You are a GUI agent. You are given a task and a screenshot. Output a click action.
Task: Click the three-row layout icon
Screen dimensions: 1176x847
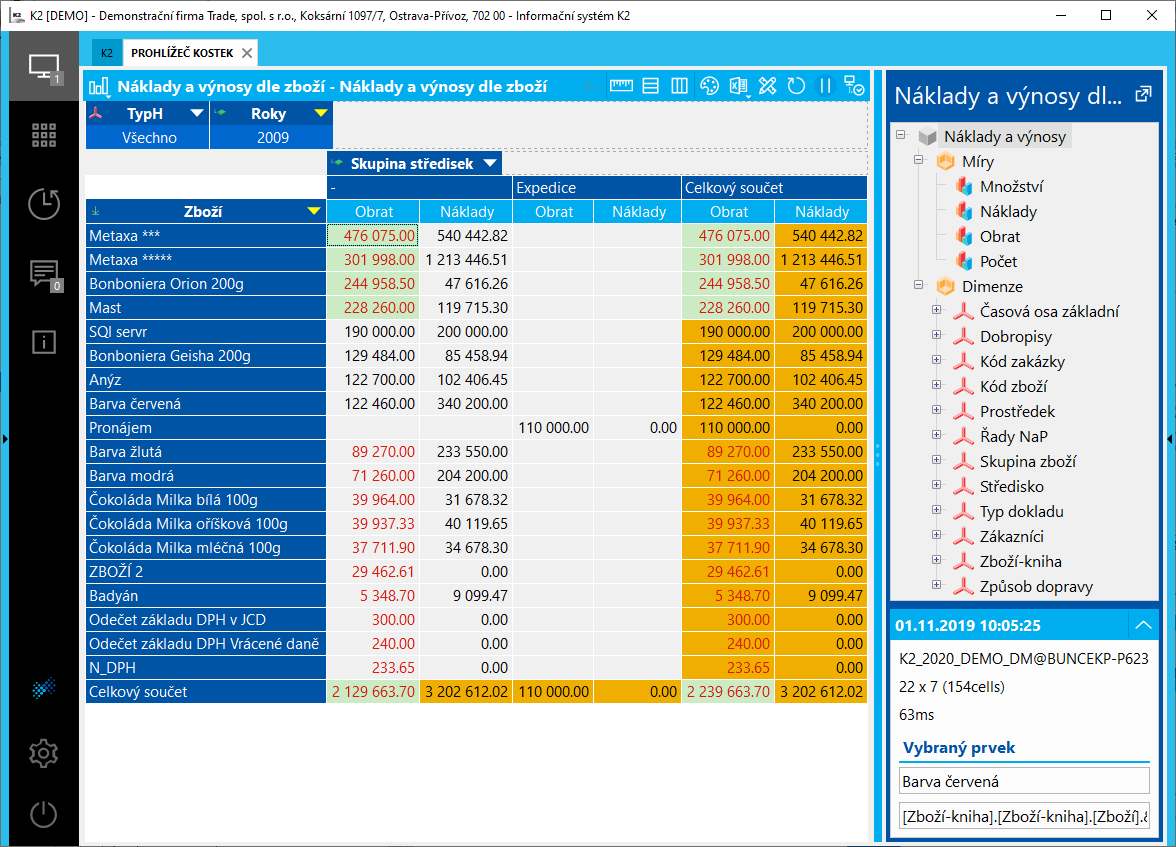pos(650,86)
